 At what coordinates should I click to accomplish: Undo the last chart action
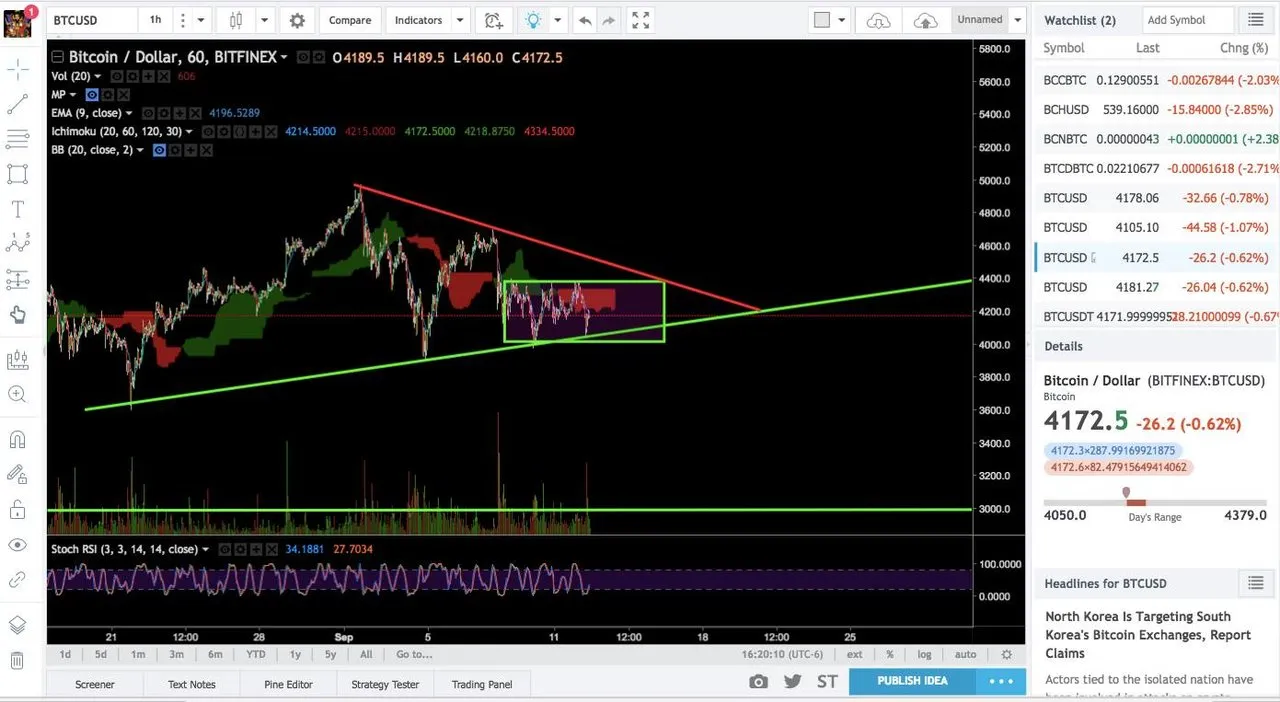[585, 20]
